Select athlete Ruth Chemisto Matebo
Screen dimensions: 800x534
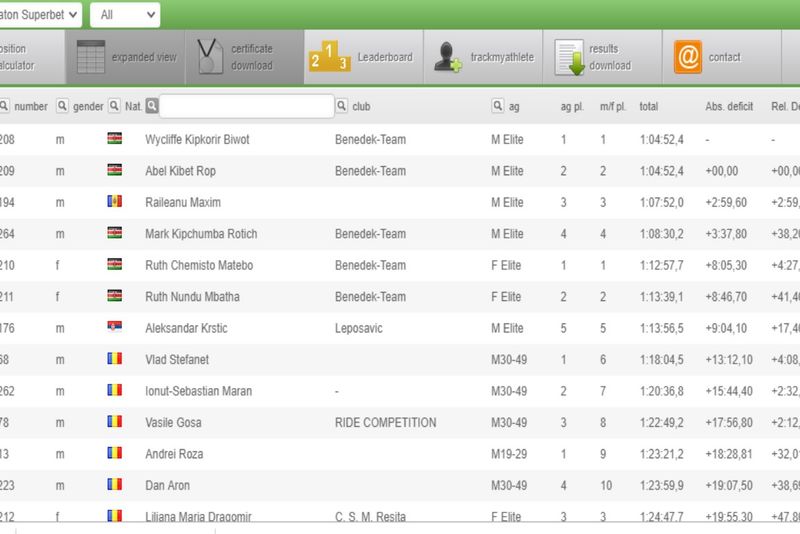click(x=198, y=265)
